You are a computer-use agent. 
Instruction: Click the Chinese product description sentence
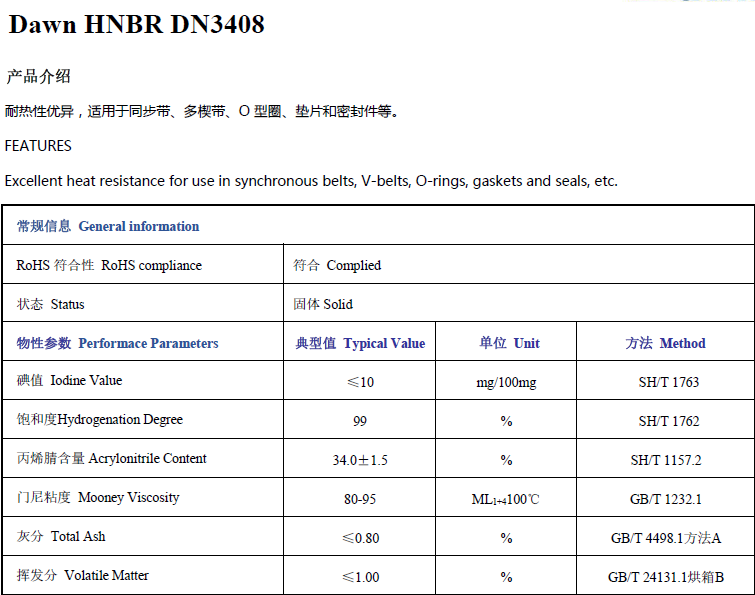coord(202,112)
